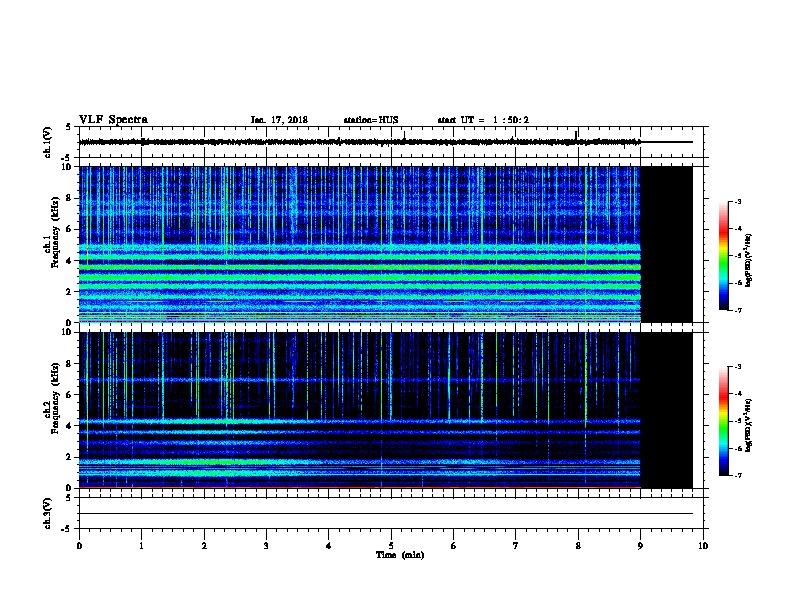Click the "-5" lower tick of ch.1(V) axis
Image resolution: width=792 pixels, height=612 pixels.
click(67, 158)
